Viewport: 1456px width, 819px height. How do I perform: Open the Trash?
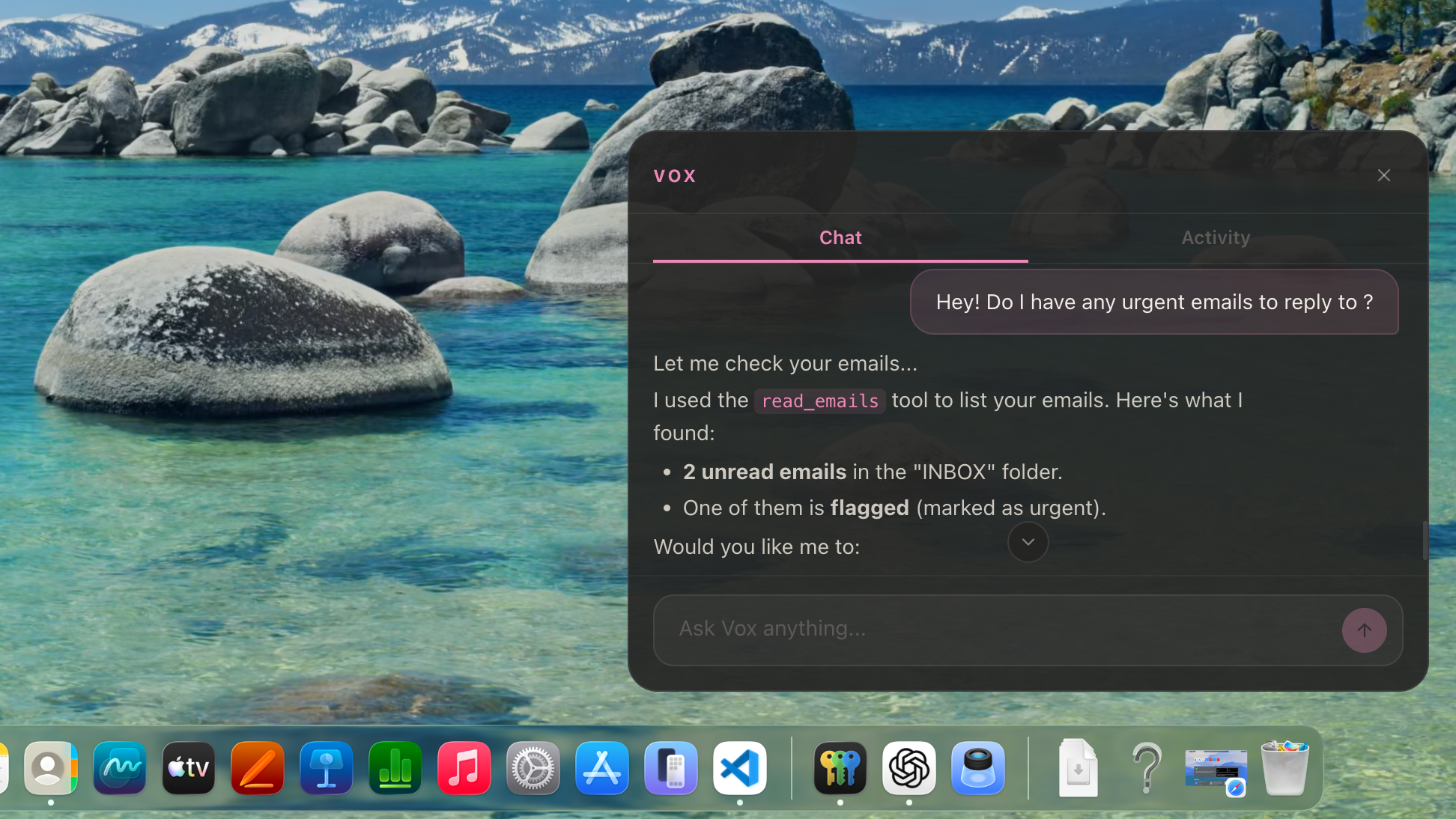[1284, 768]
